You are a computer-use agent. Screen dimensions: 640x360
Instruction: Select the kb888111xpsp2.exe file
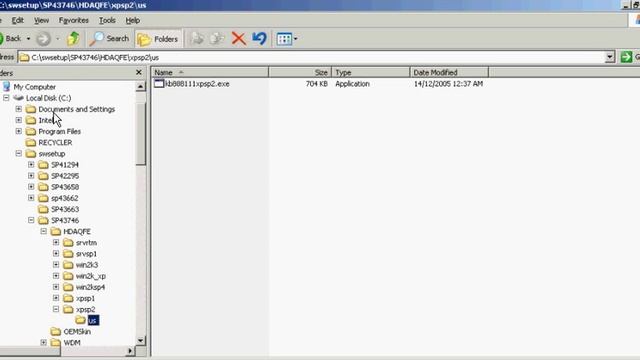(197, 84)
